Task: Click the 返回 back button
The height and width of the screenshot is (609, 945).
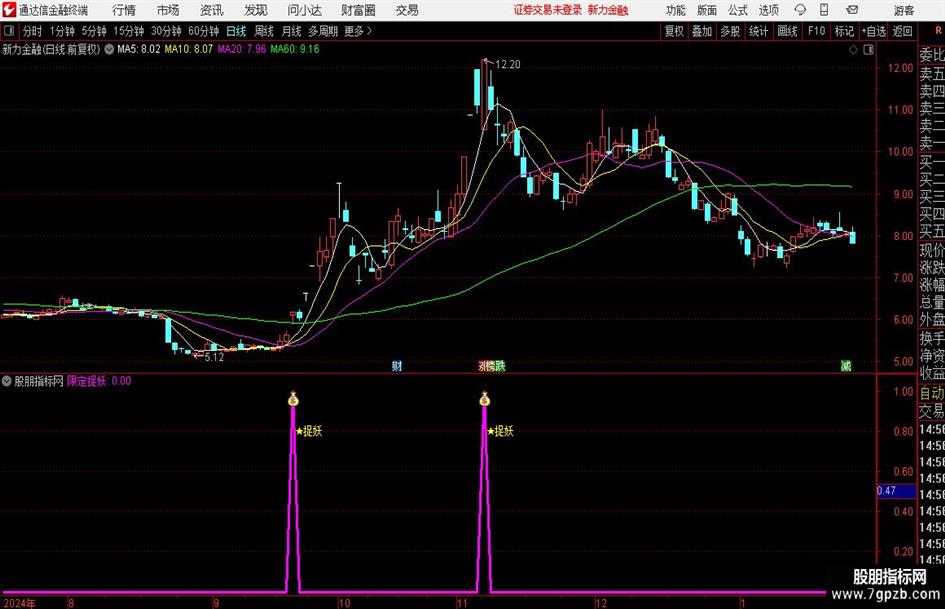Action: point(902,31)
